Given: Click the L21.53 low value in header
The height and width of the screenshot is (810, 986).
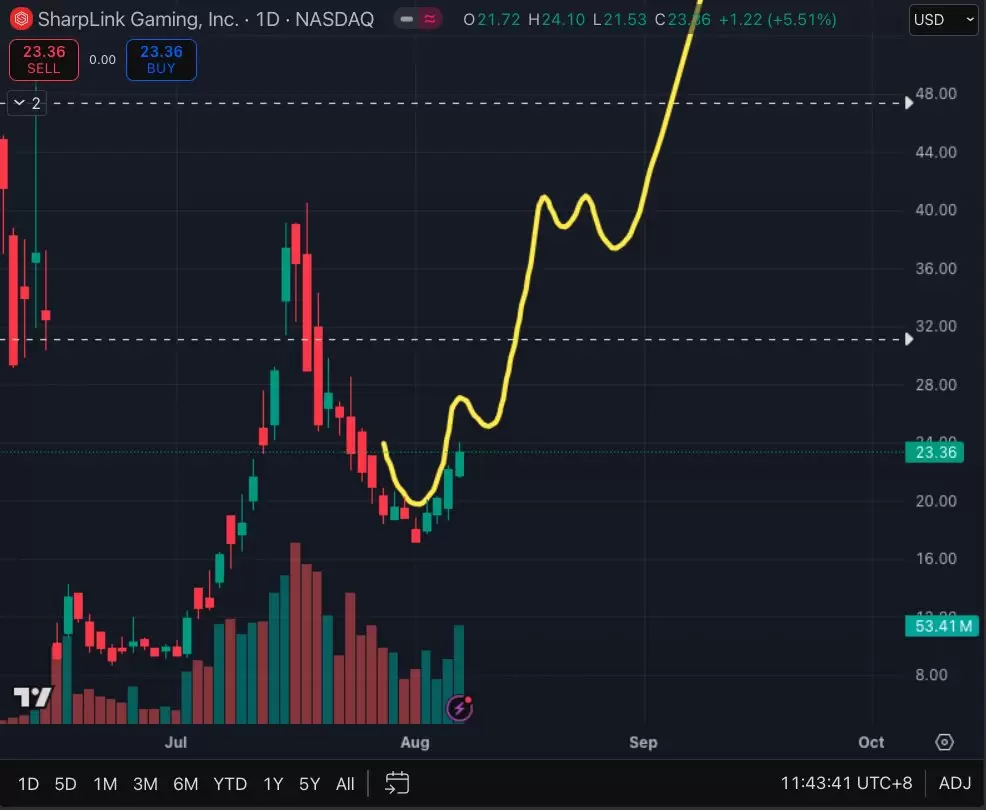Looking at the screenshot, I should click(x=620, y=19).
